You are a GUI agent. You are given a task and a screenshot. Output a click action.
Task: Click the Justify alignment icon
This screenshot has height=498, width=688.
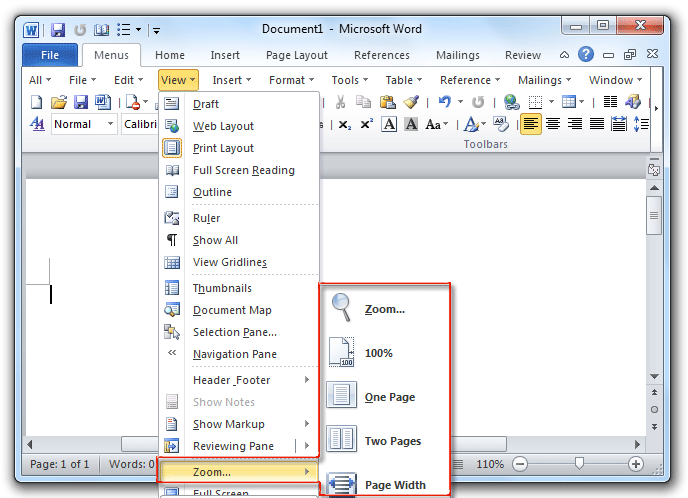(597, 124)
